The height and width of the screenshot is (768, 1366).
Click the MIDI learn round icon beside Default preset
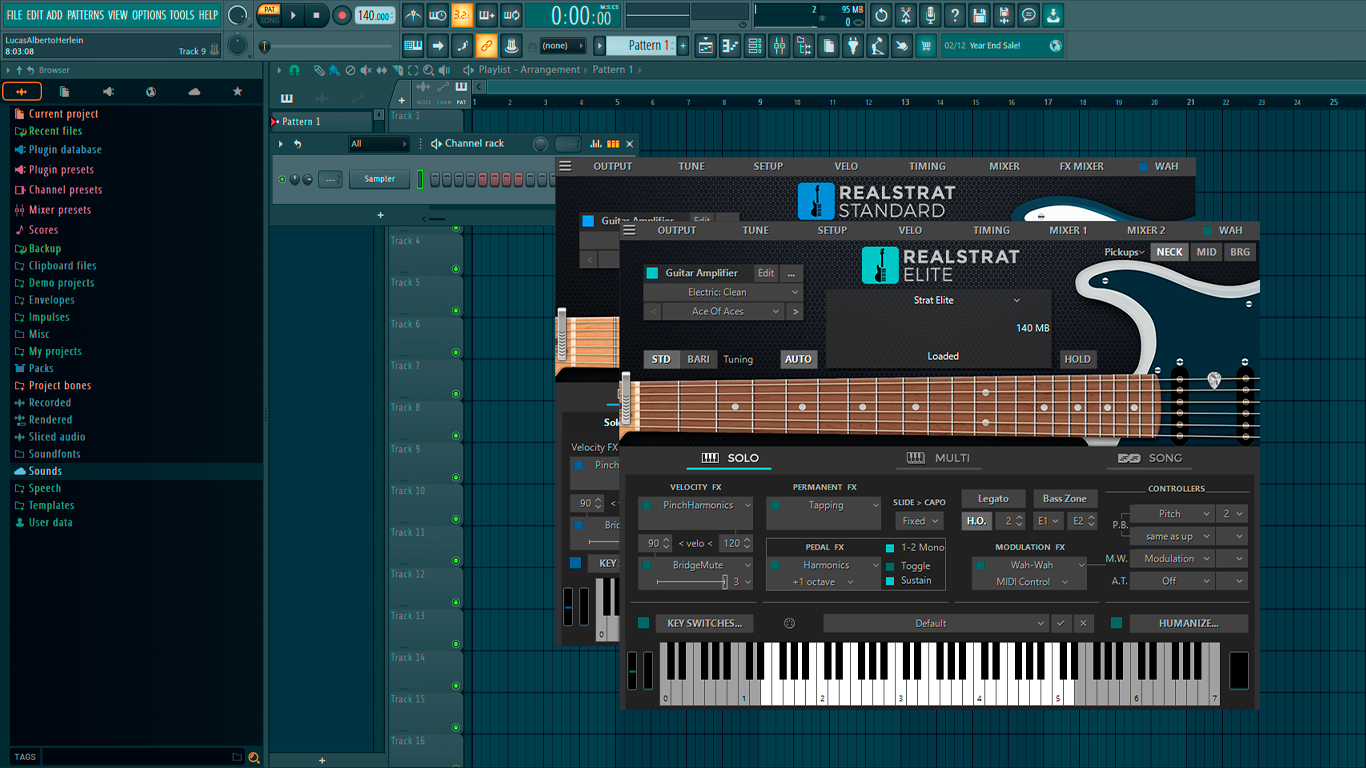789,623
